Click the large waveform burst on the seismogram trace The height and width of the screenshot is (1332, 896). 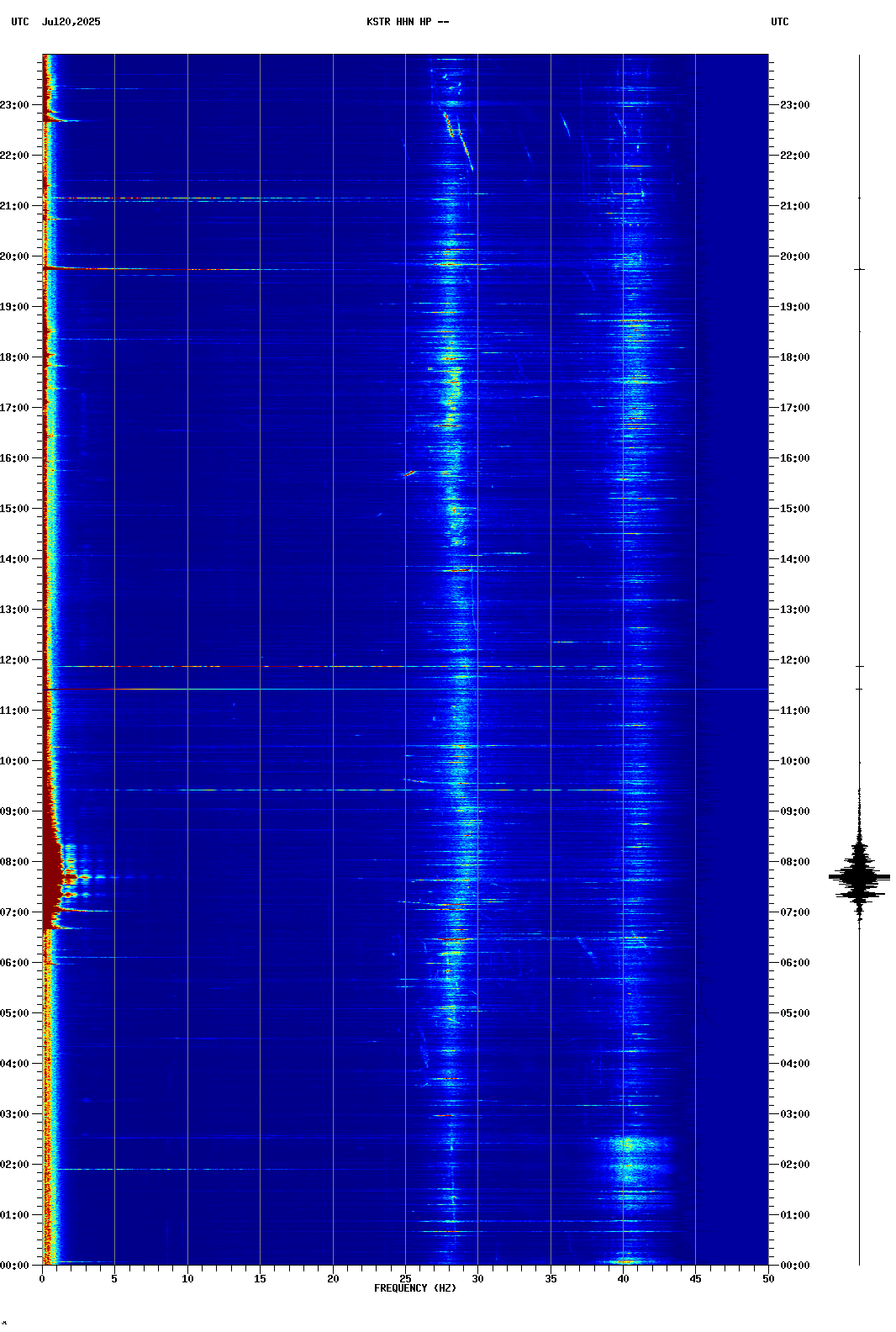[x=859, y=876]
